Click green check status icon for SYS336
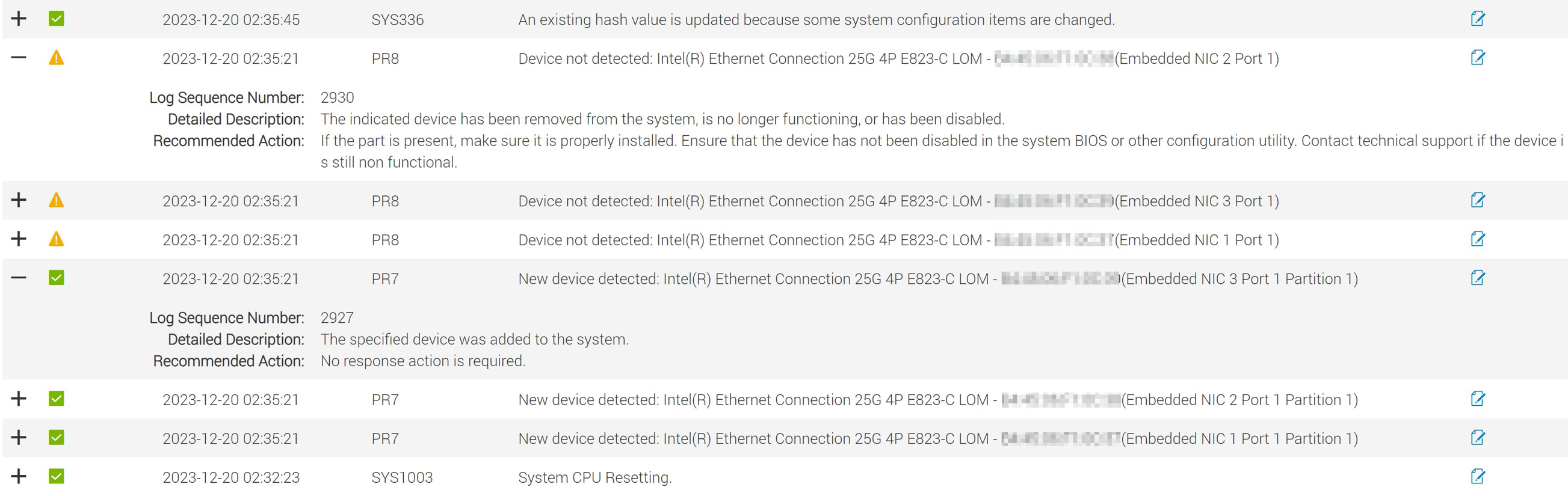 click(x=56, y=19)
